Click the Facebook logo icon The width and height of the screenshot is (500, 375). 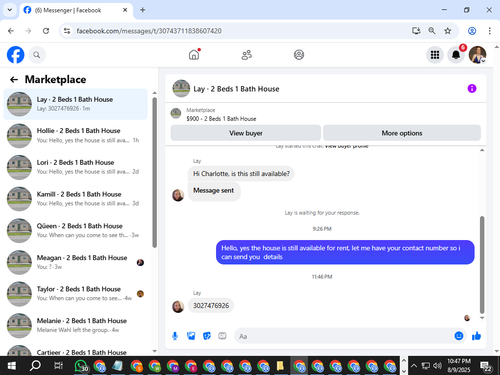[x=16, y=55]
